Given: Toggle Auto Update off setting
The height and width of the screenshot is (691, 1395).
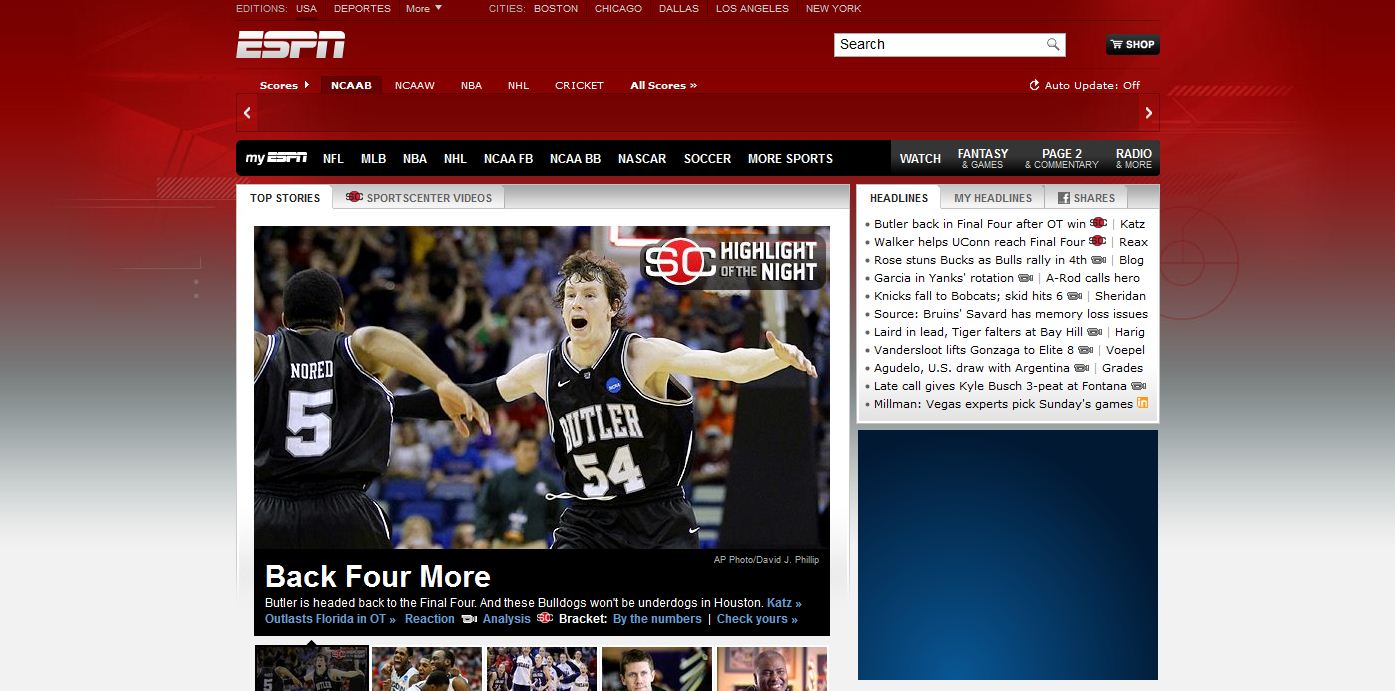Looking at the screenshot, I should click(x=1084, y=85).
